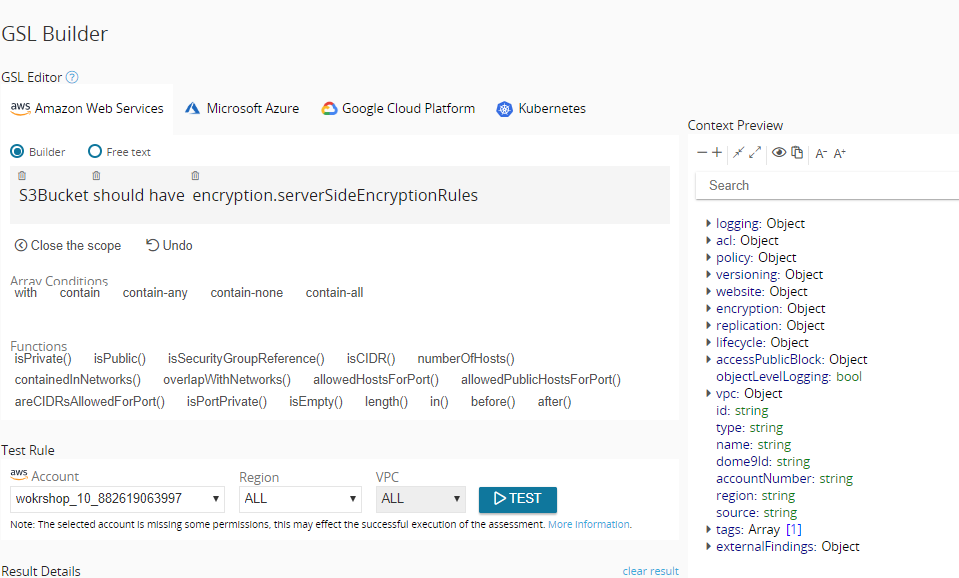This screenshot has width=959, height=578.
Task: Insert the containedInNetworks() function
Action: [x=78, y=380]
